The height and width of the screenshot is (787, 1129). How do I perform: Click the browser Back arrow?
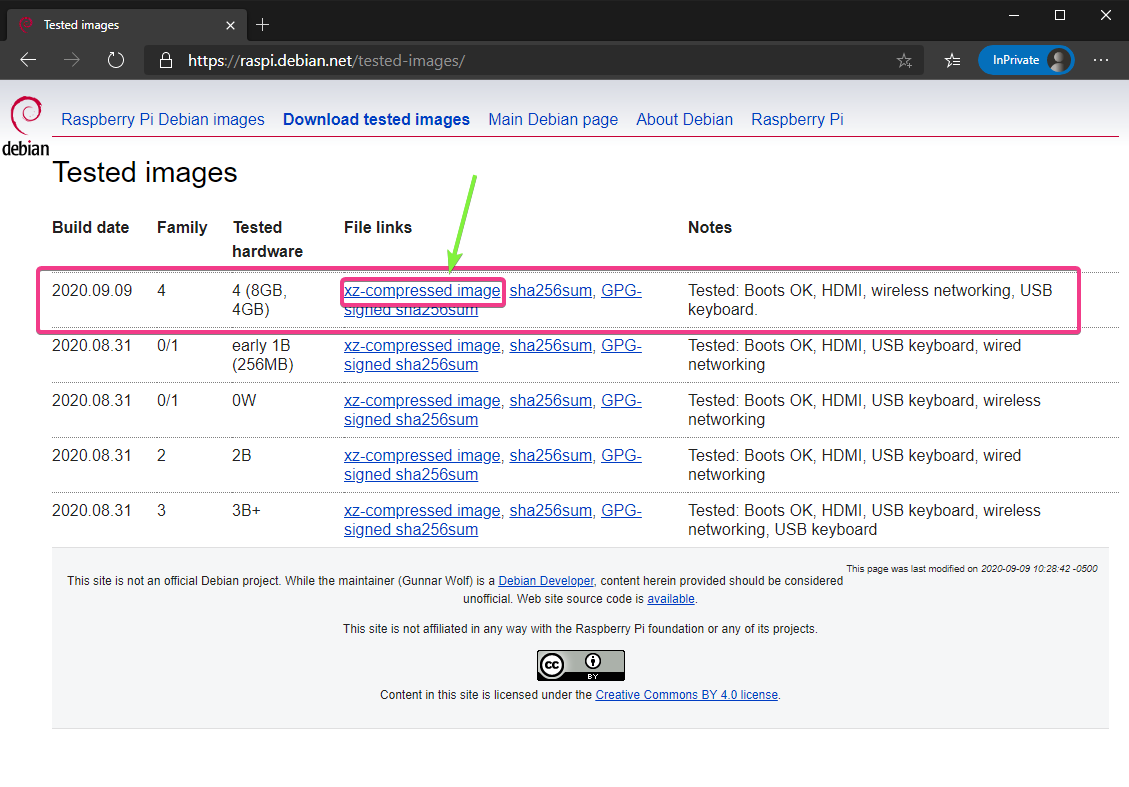pos(28,60)
